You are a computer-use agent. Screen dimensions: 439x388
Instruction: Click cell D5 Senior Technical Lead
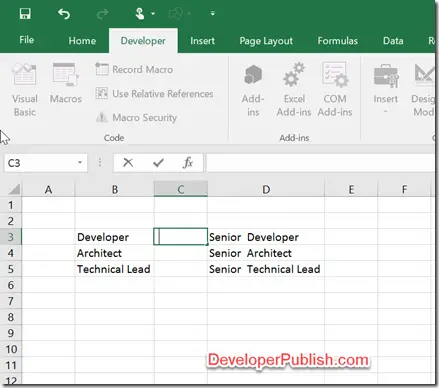266,269
